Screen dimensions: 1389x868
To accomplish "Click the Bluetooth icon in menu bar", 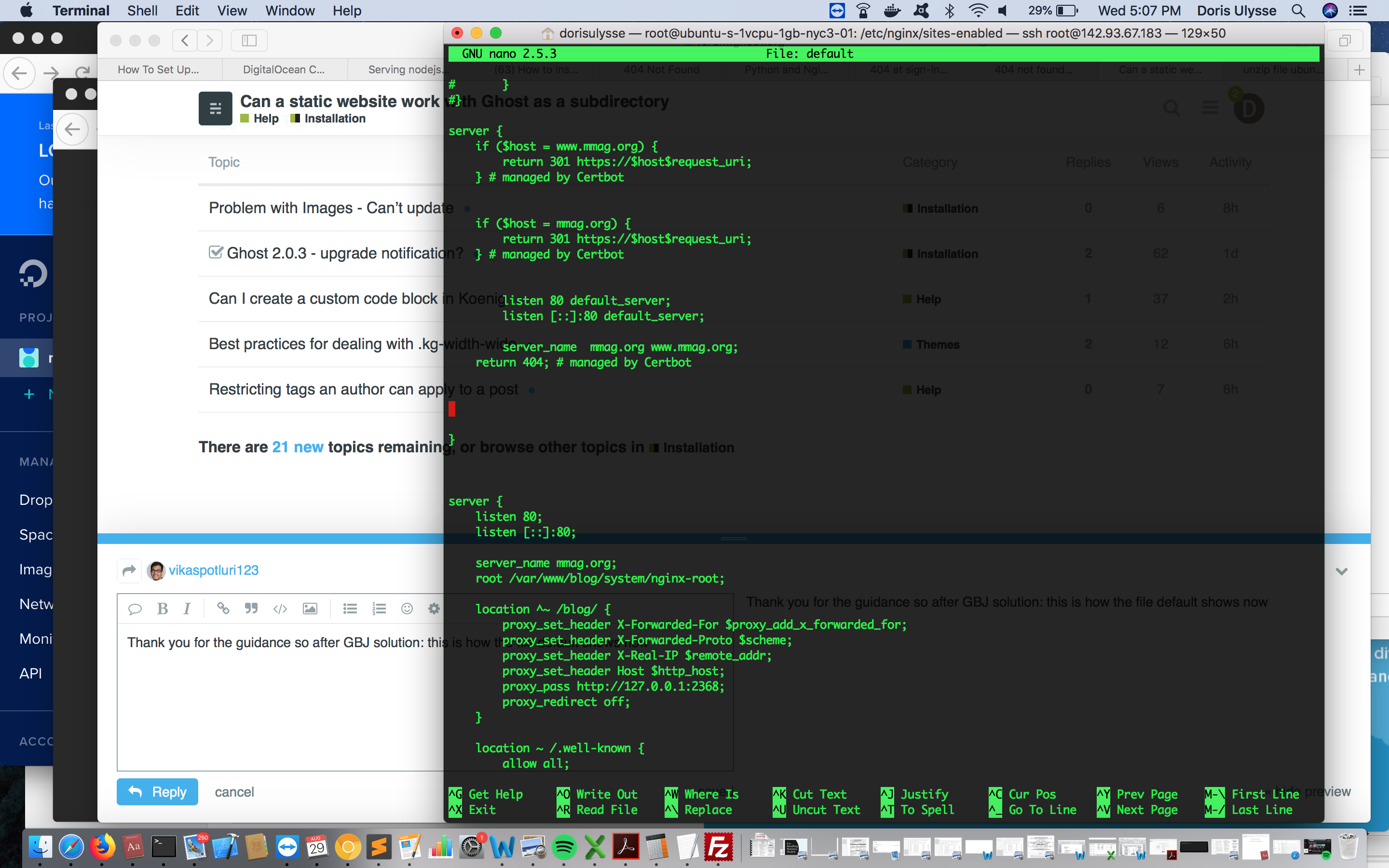I will 949,10.
